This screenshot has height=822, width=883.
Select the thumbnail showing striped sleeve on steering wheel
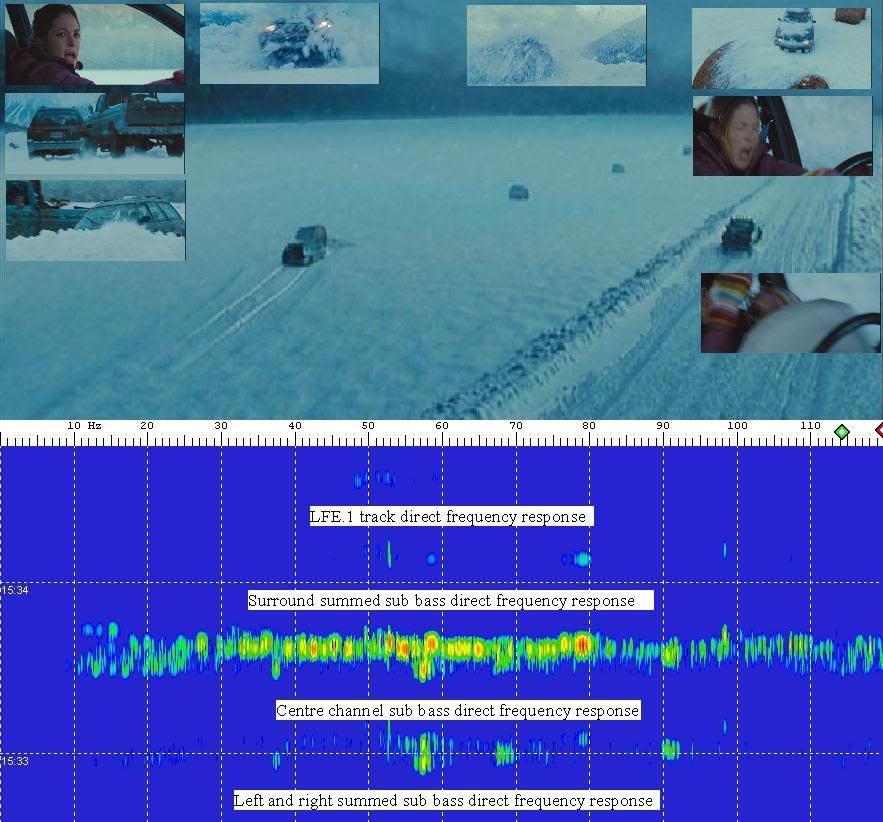[790, 313]
